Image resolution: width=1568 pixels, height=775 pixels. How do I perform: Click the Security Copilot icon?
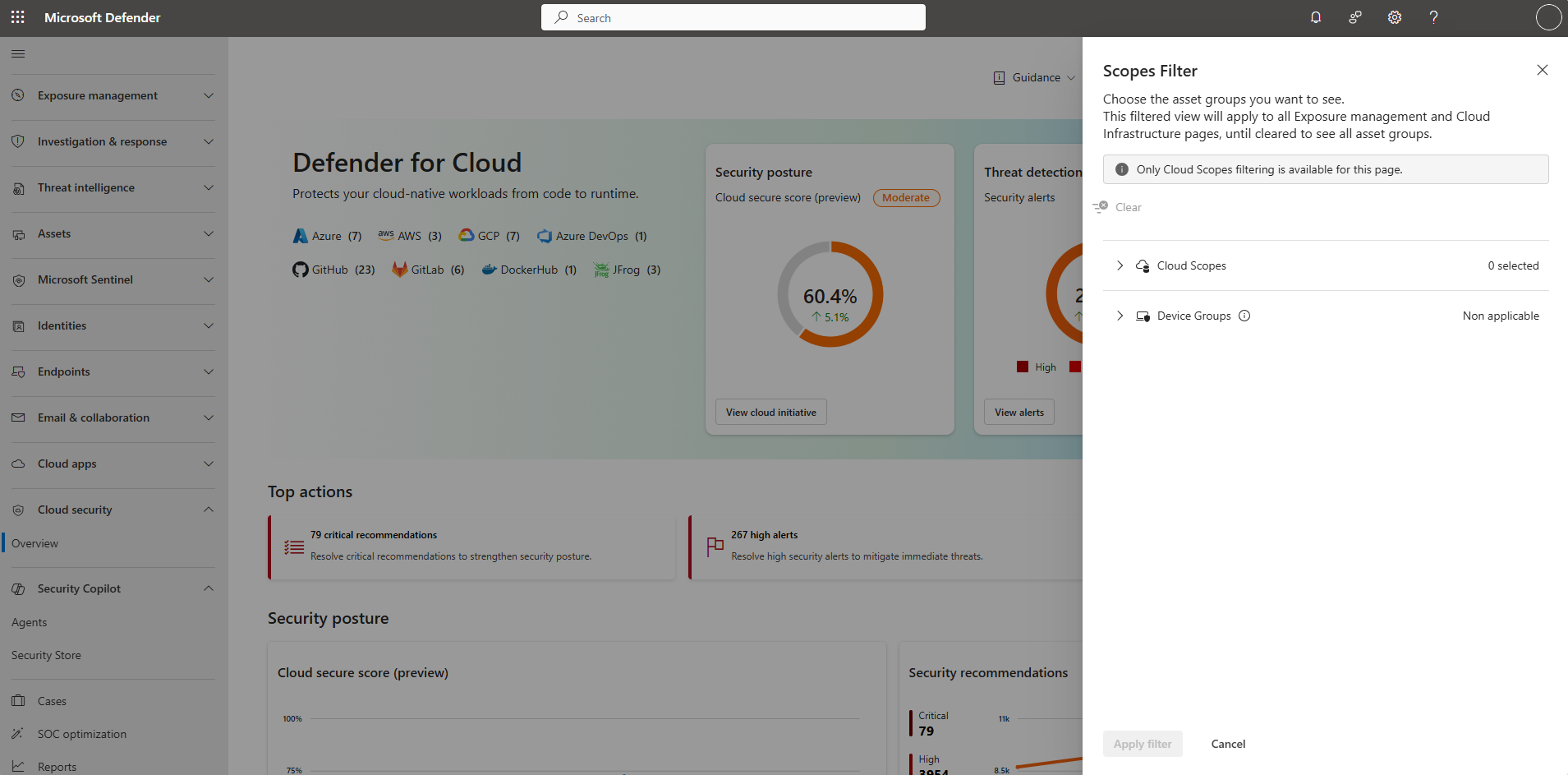tap(18, 589)
